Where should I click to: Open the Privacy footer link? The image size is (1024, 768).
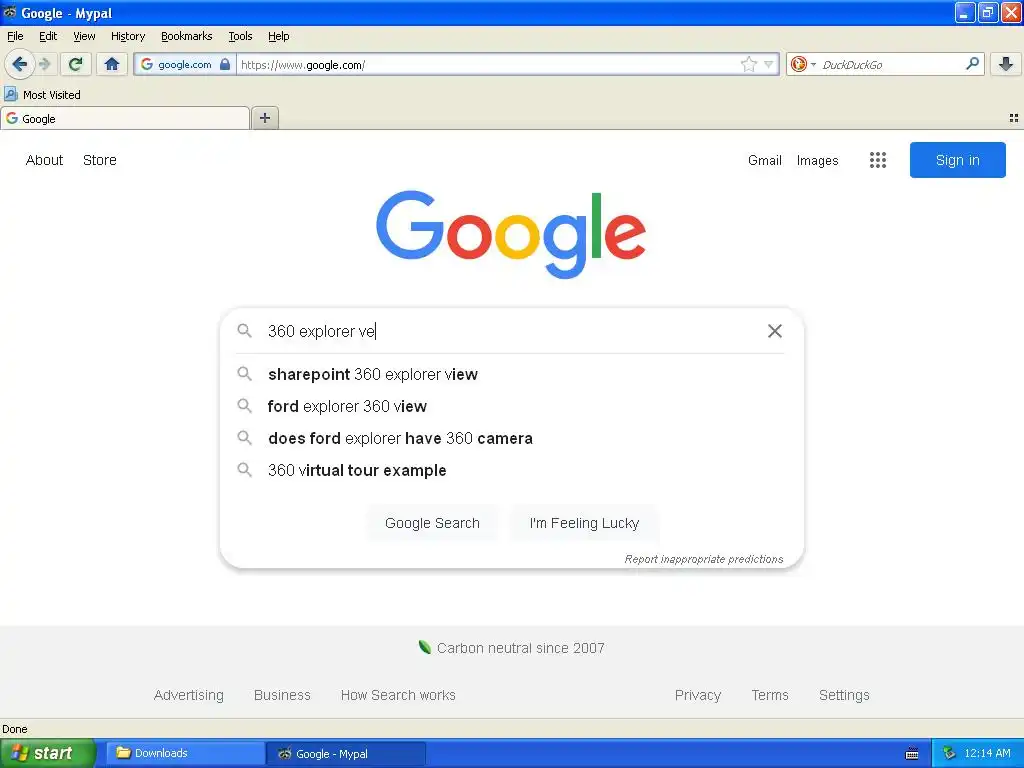coord(697,695)
